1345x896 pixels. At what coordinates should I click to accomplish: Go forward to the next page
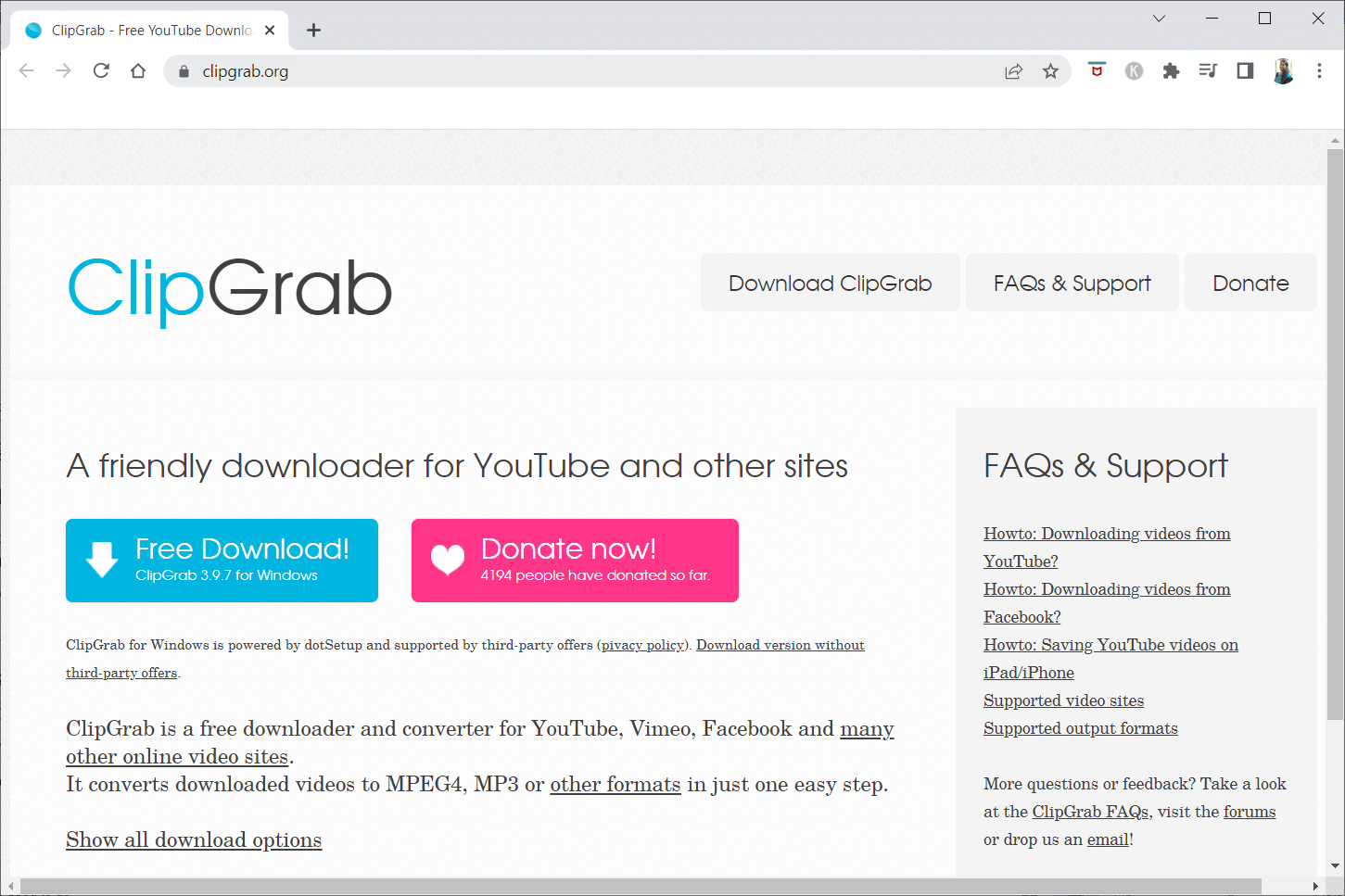[x=64, y=71]
